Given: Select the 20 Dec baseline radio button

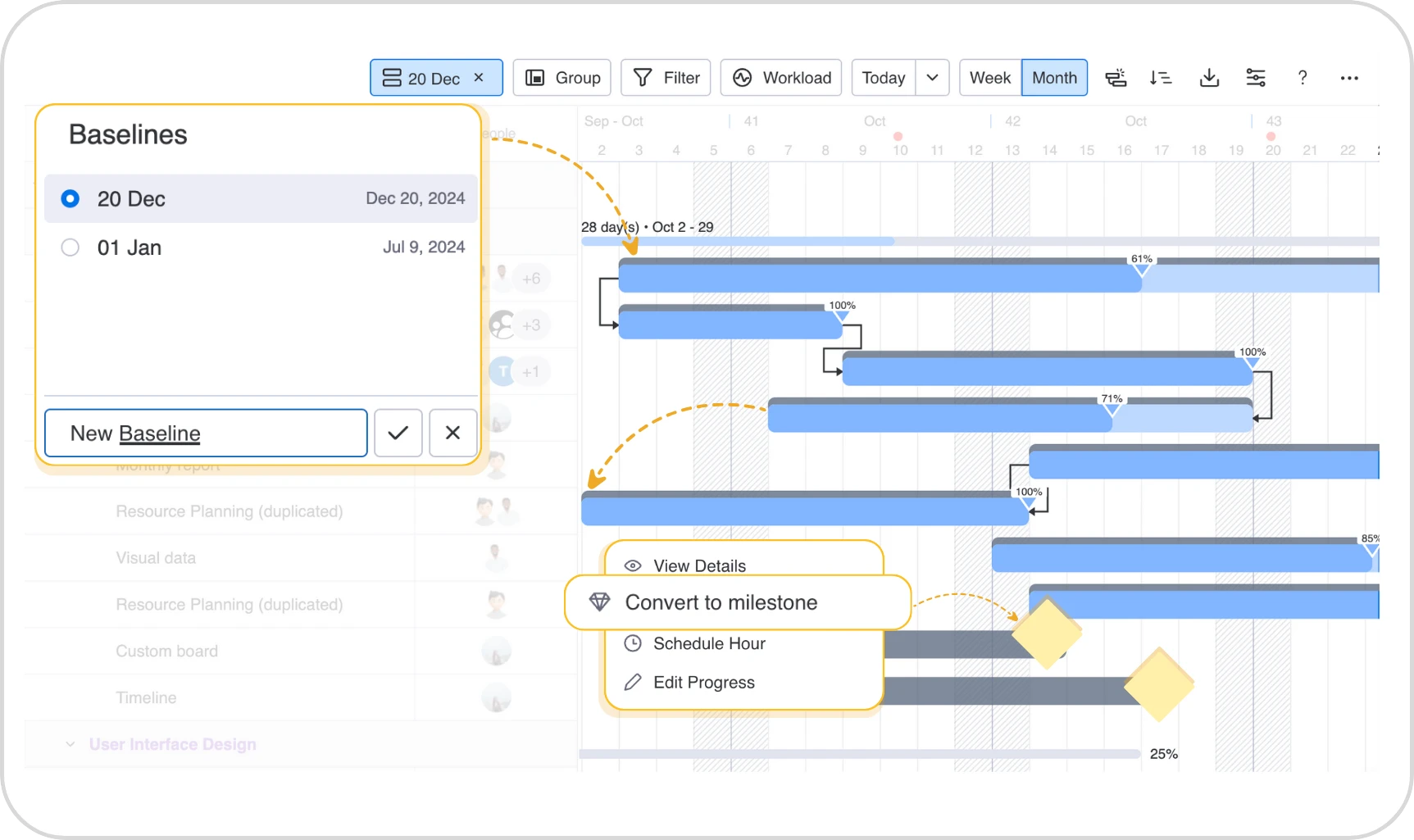Looking at the screenshot, I should click(70, 198).
